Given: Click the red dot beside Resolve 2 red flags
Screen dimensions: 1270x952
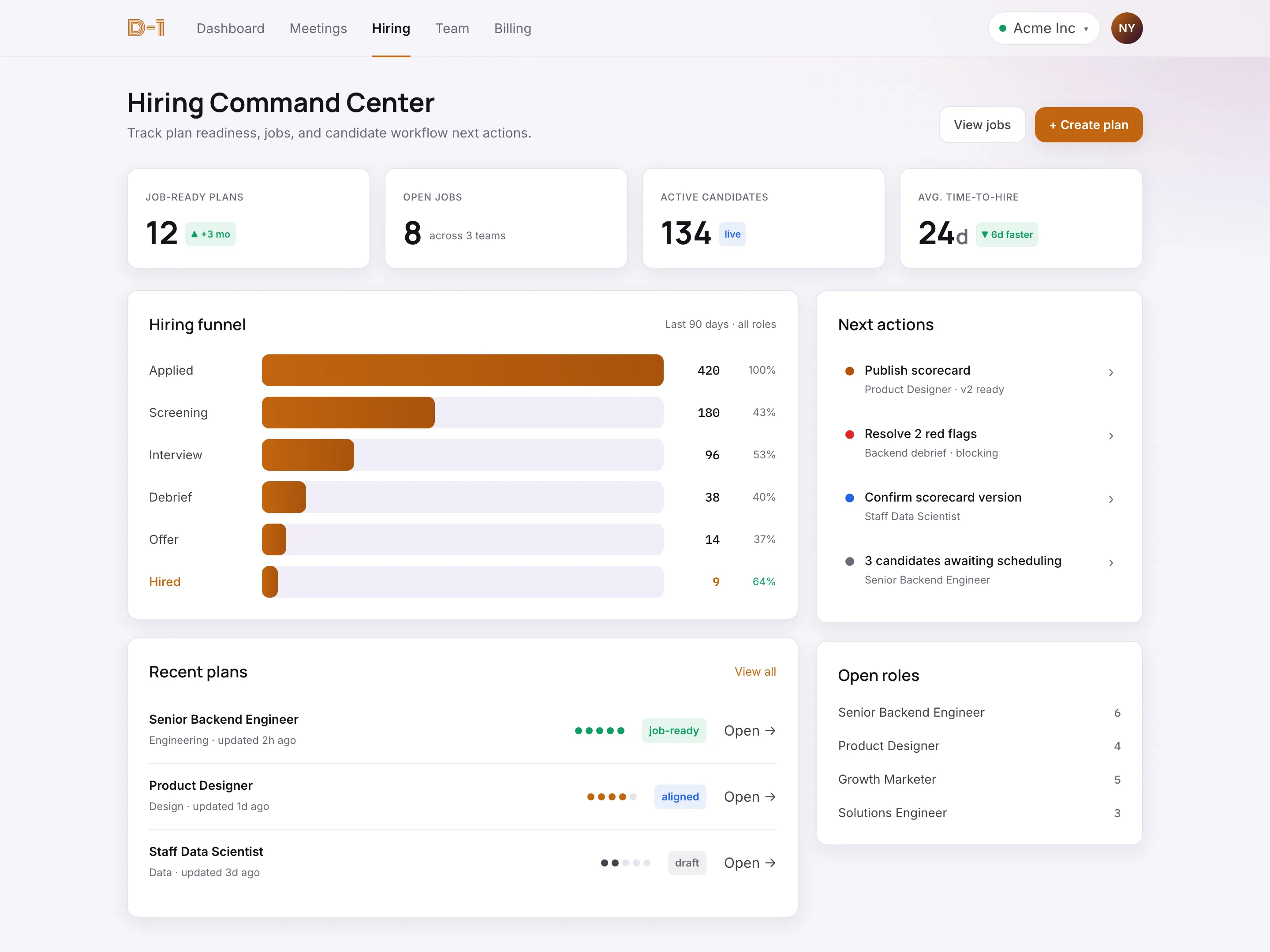Looking at the screenshot, I should click(x=850, y=435).
